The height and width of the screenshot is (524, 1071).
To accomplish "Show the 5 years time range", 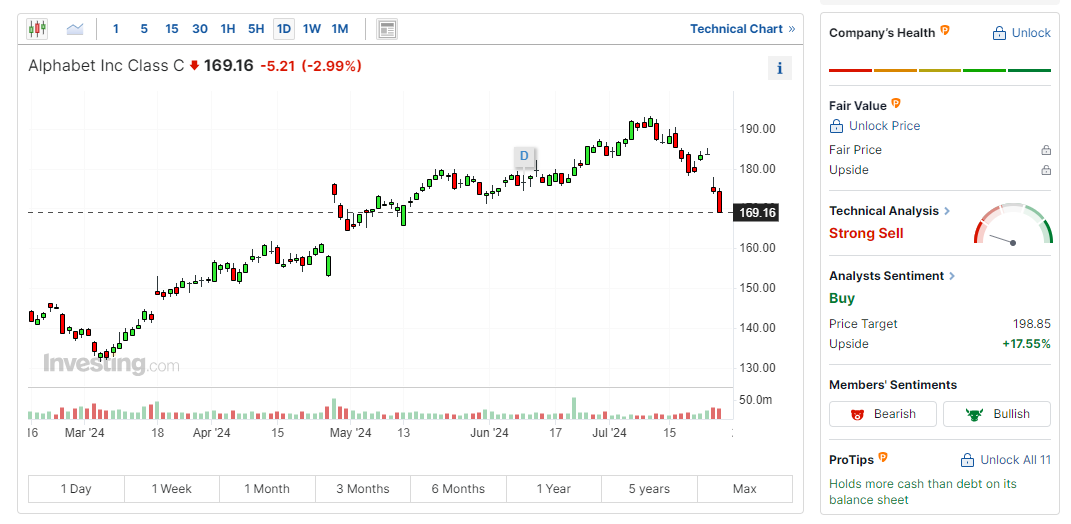I will tap(649, 489).
